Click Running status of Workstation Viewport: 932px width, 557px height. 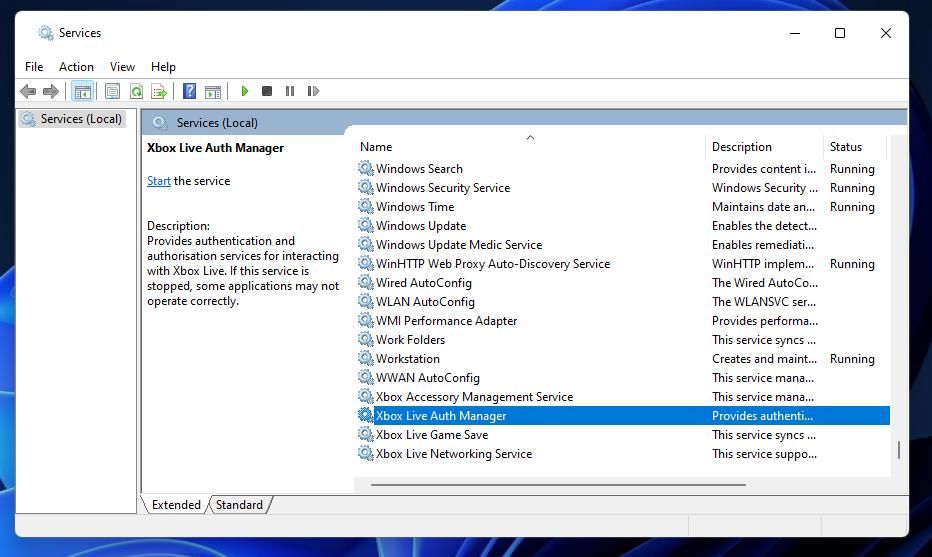852,359
